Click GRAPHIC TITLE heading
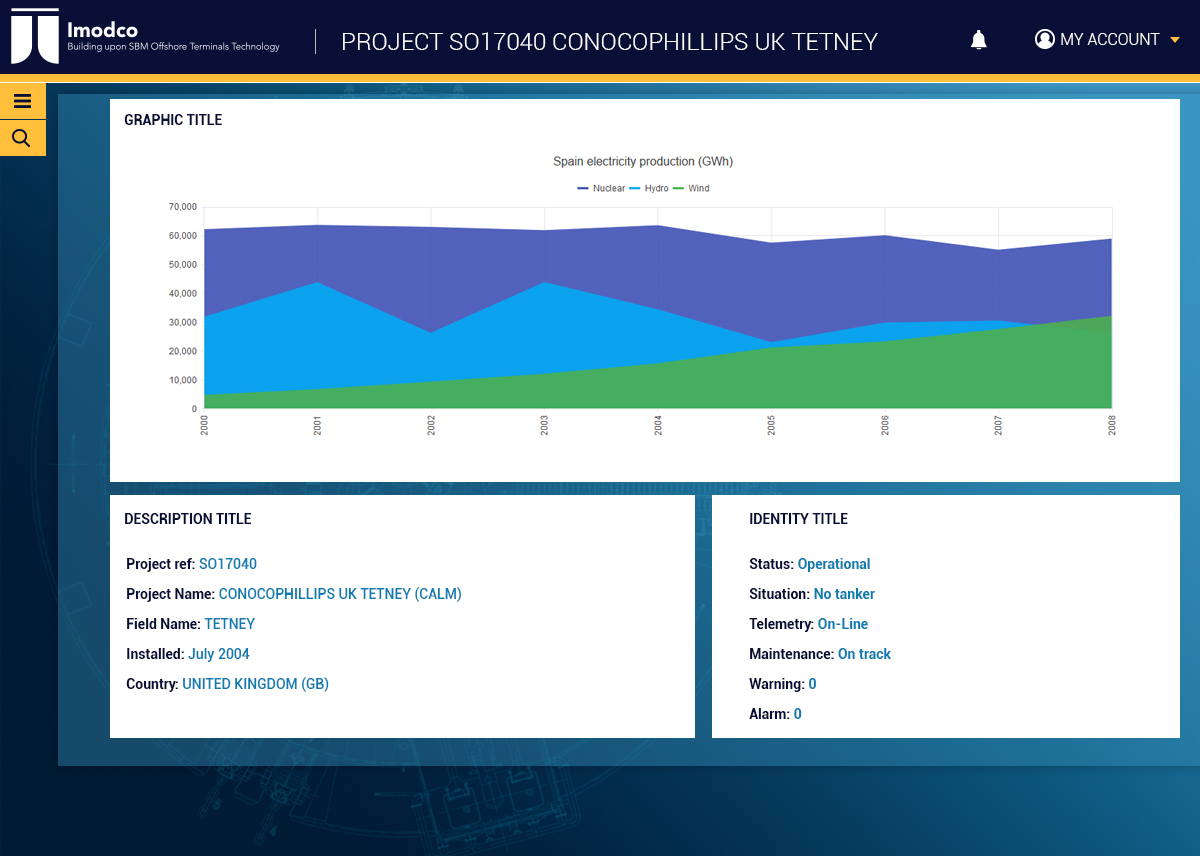The image size is (1200, 856). [x=173, y=120]
